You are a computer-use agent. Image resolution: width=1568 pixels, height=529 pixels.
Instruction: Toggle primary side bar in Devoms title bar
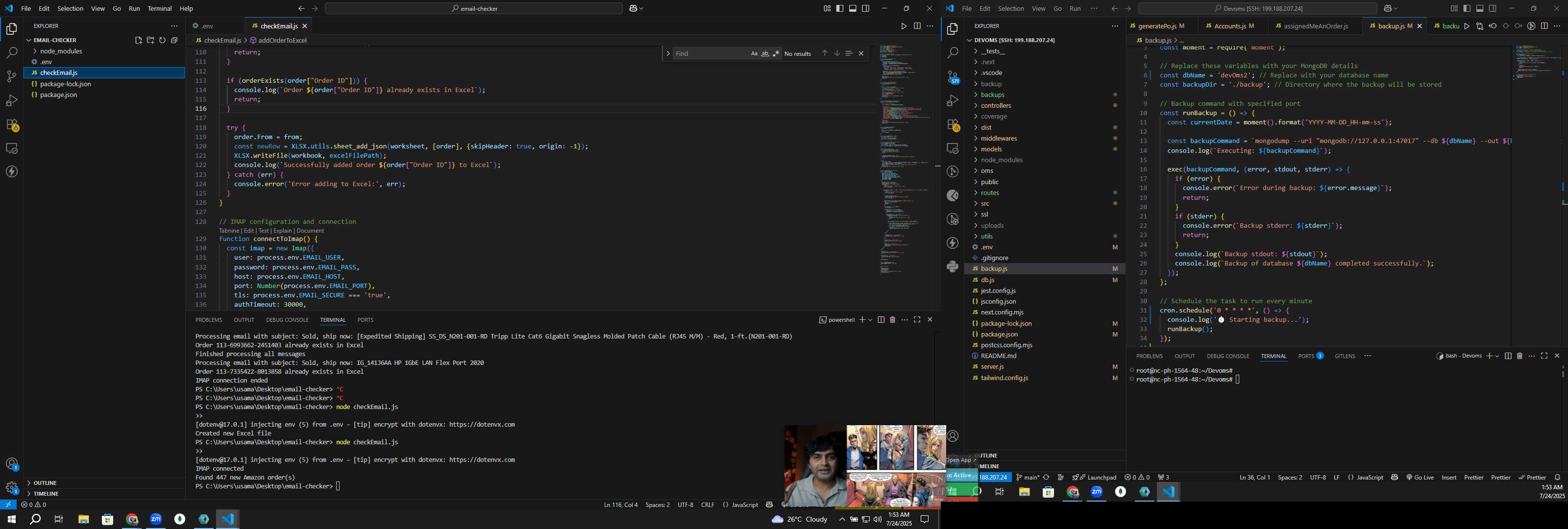point(1467,8)
